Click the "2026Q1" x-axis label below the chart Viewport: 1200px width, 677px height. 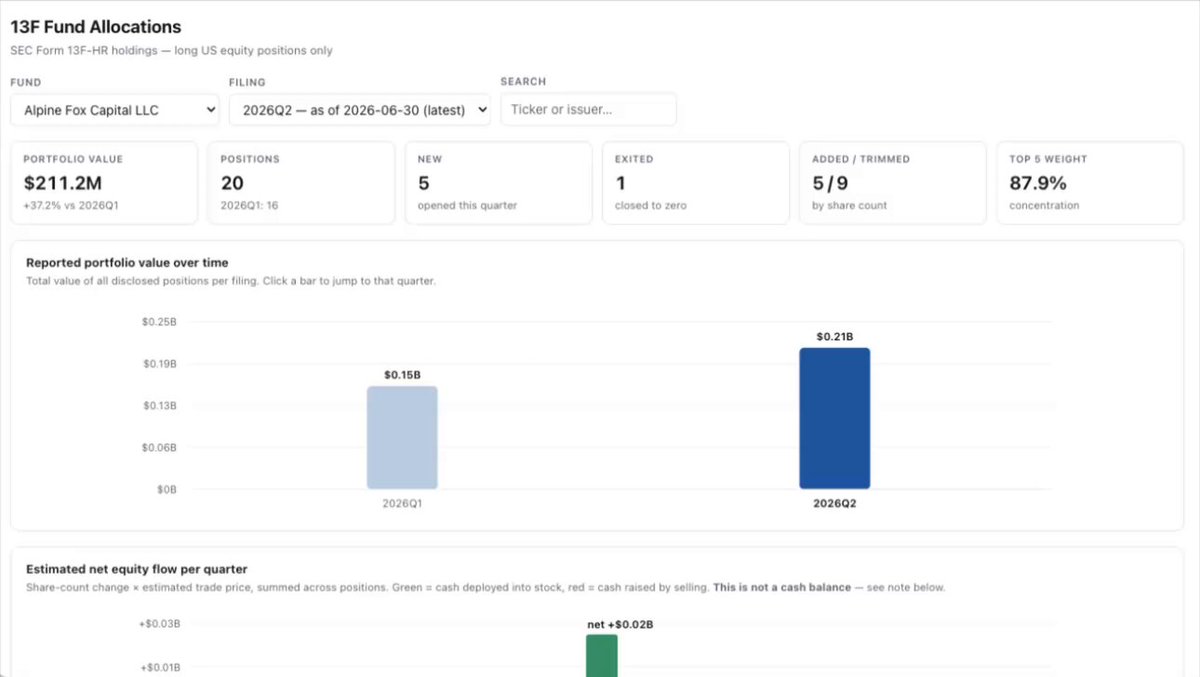pos(402,504)
